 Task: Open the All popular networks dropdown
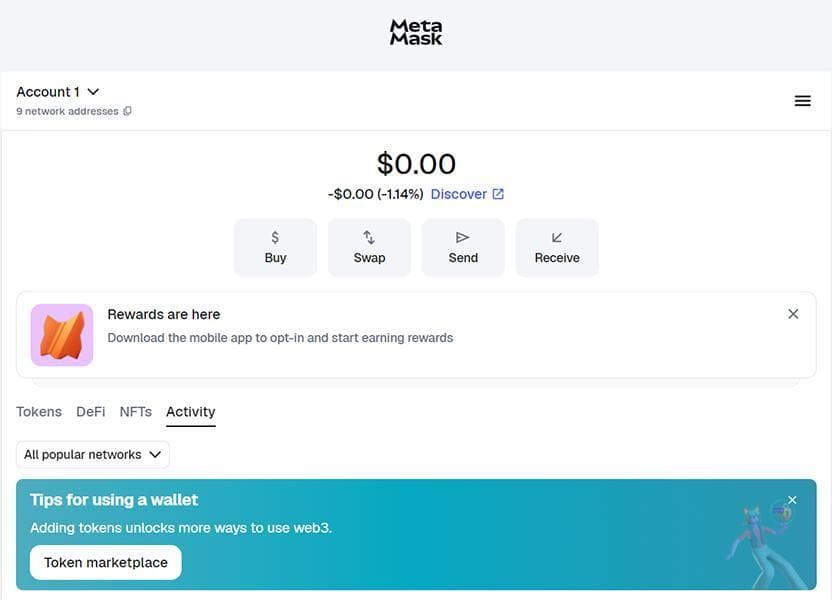coord(92,454)
